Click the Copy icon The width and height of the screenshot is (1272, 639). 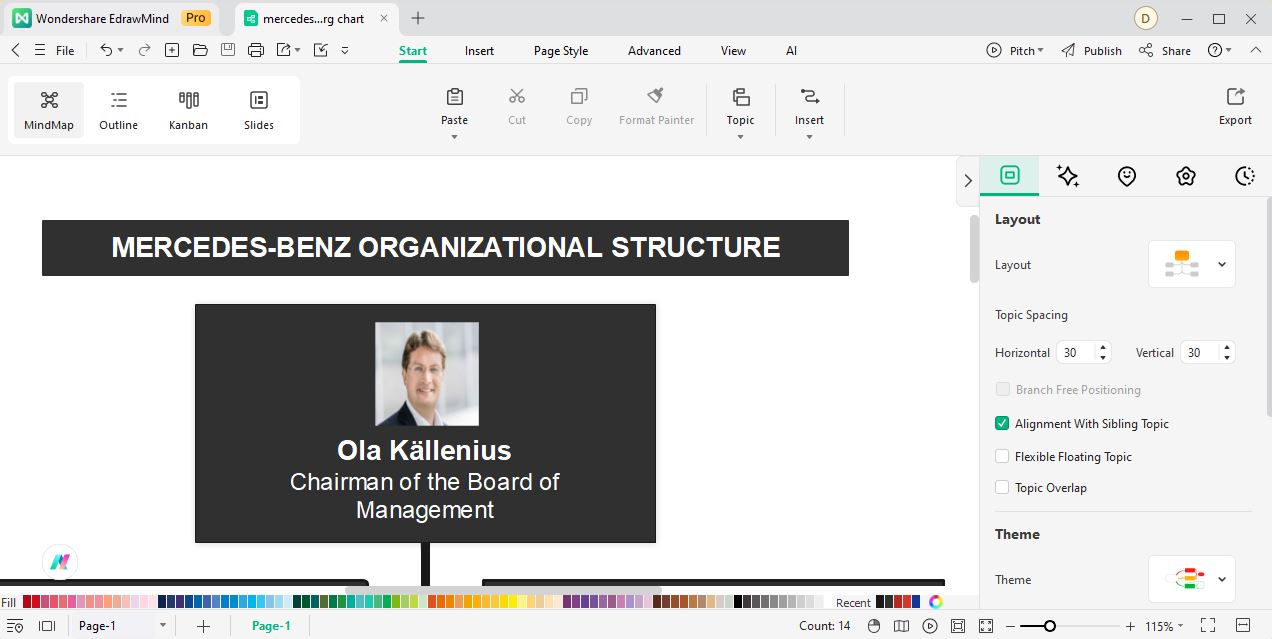[x=579, y=97]
